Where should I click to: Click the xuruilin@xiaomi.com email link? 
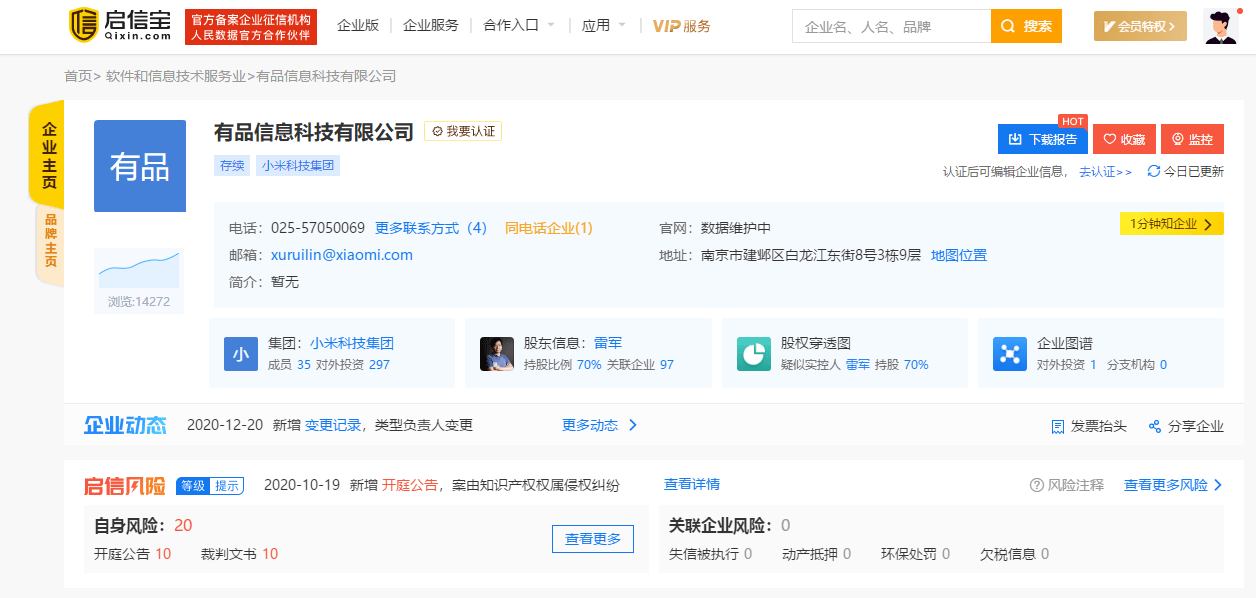(342, 255)
